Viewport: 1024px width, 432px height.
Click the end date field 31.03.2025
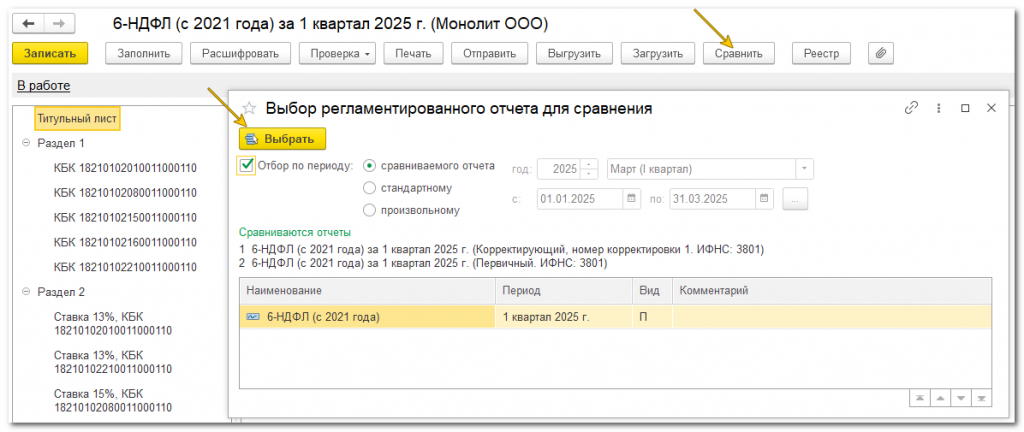(x=714, y=199)
